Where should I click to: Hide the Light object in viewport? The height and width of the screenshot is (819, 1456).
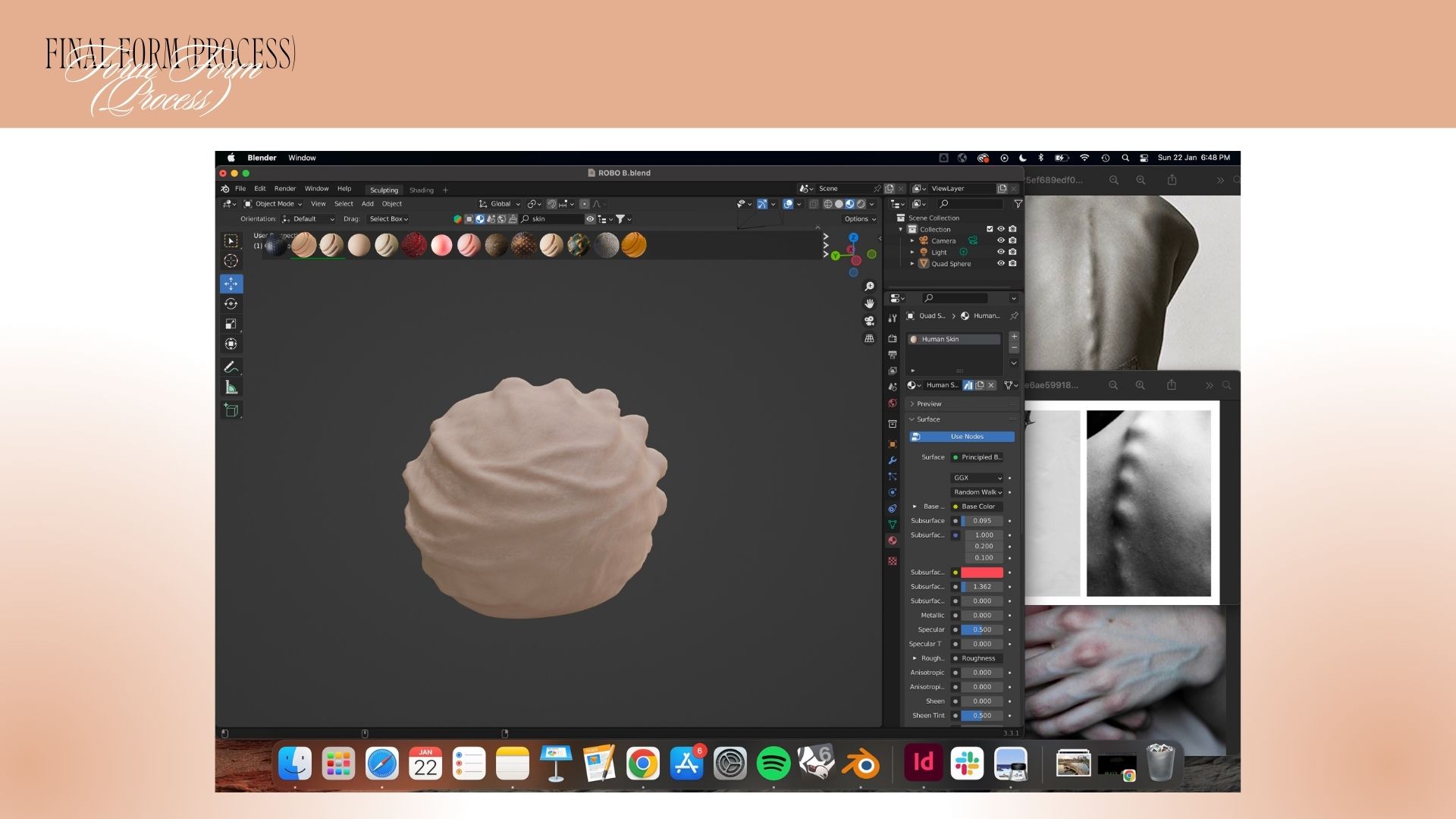(1001, 252)
